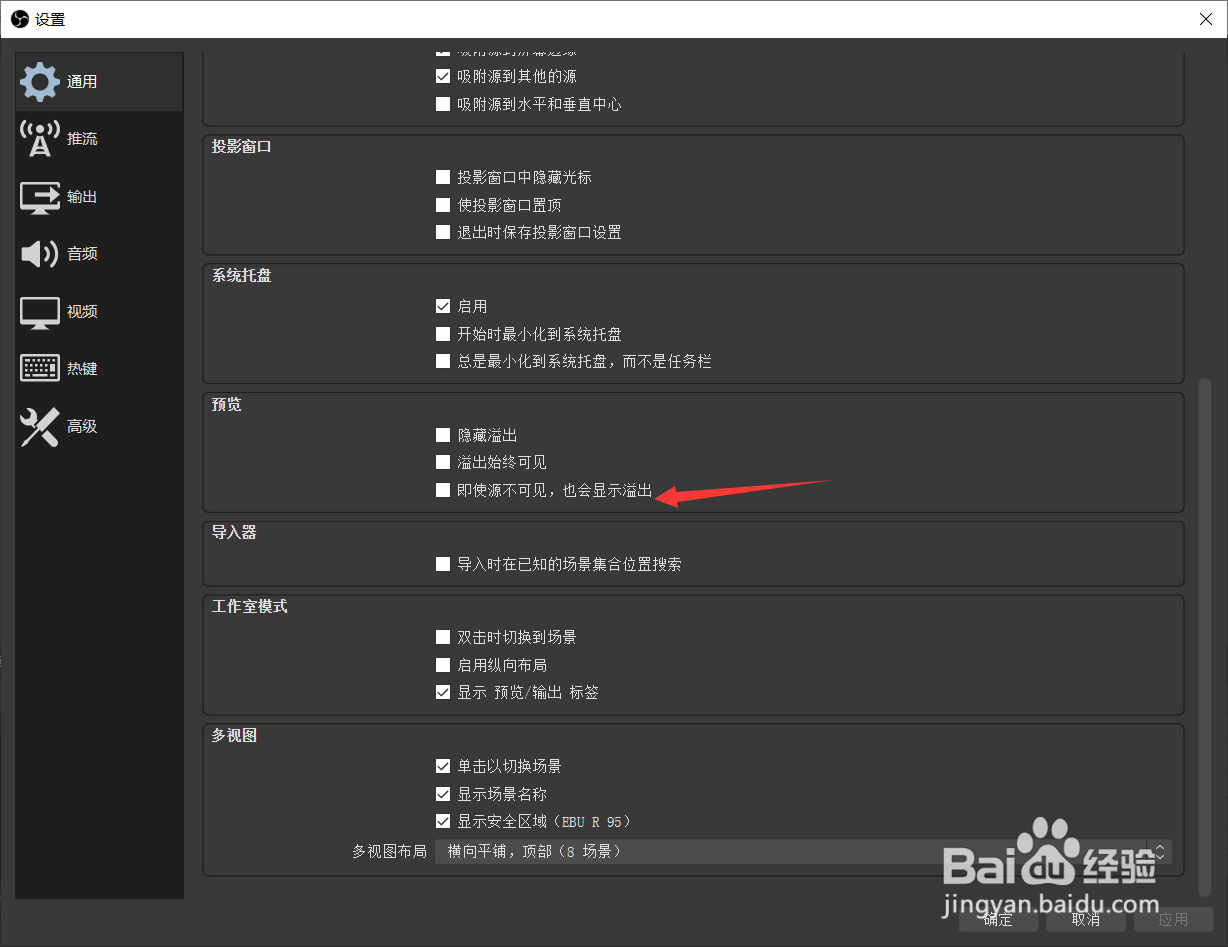Switch to the 音频 tab label
This screenshot has width=1228, height=947.
point(82,254)
